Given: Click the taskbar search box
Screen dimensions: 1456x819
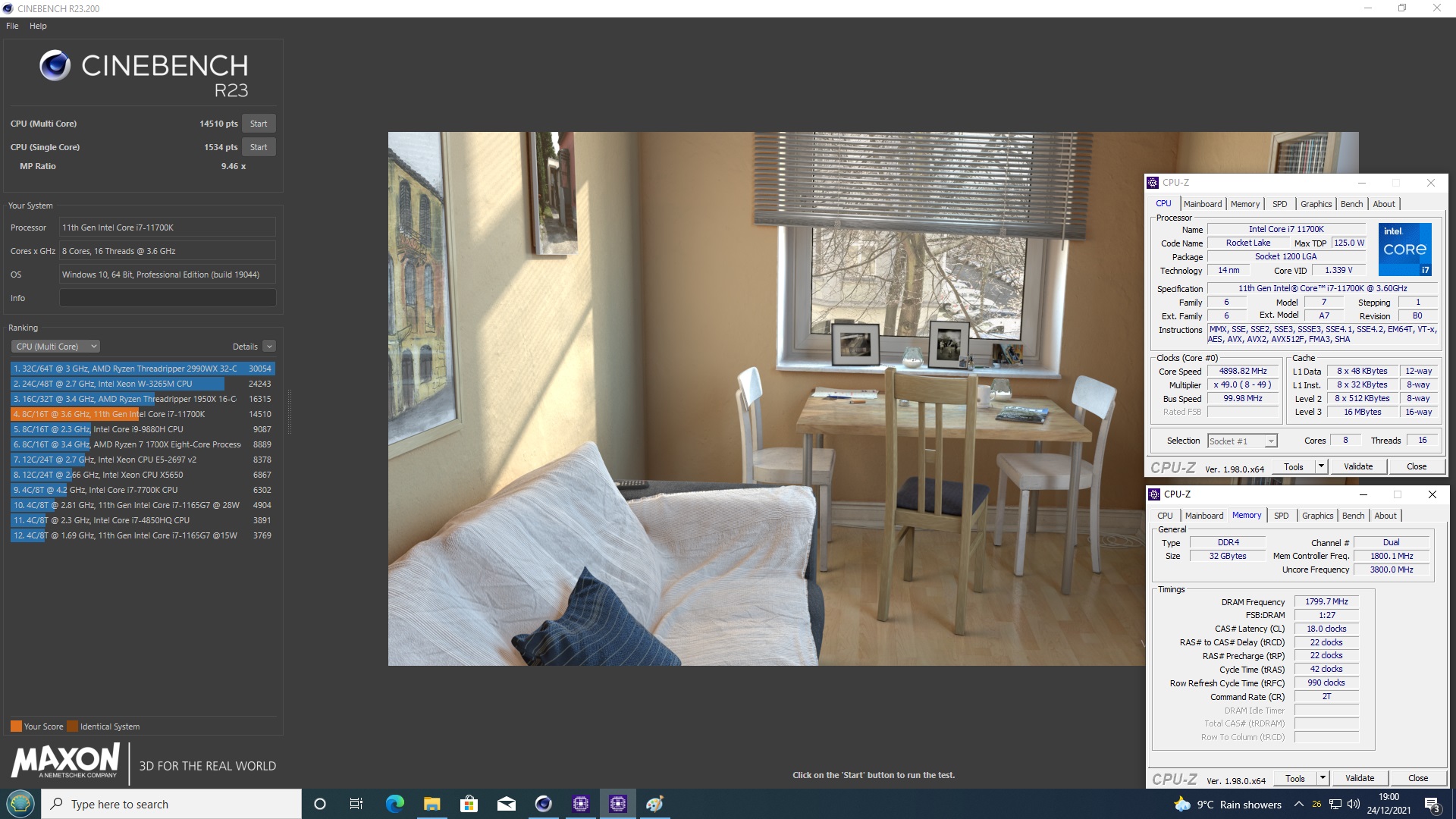Looking at the screenshot, I should (x=171, y=804).
